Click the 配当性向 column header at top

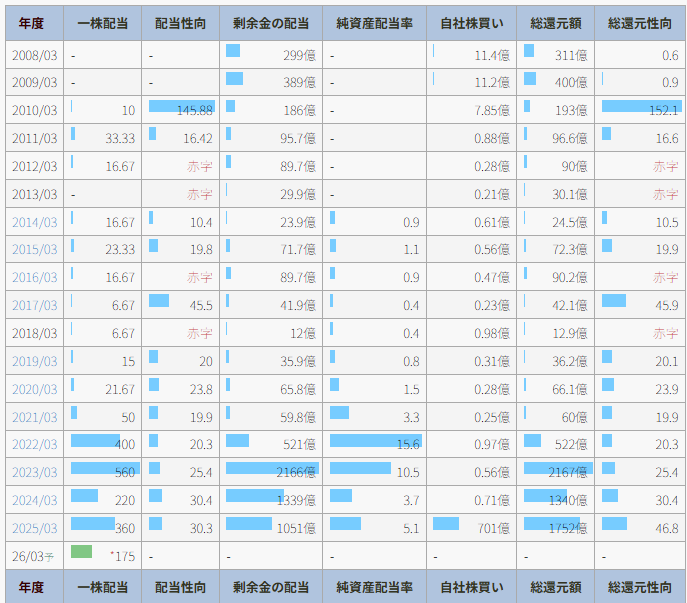point(180,23)
